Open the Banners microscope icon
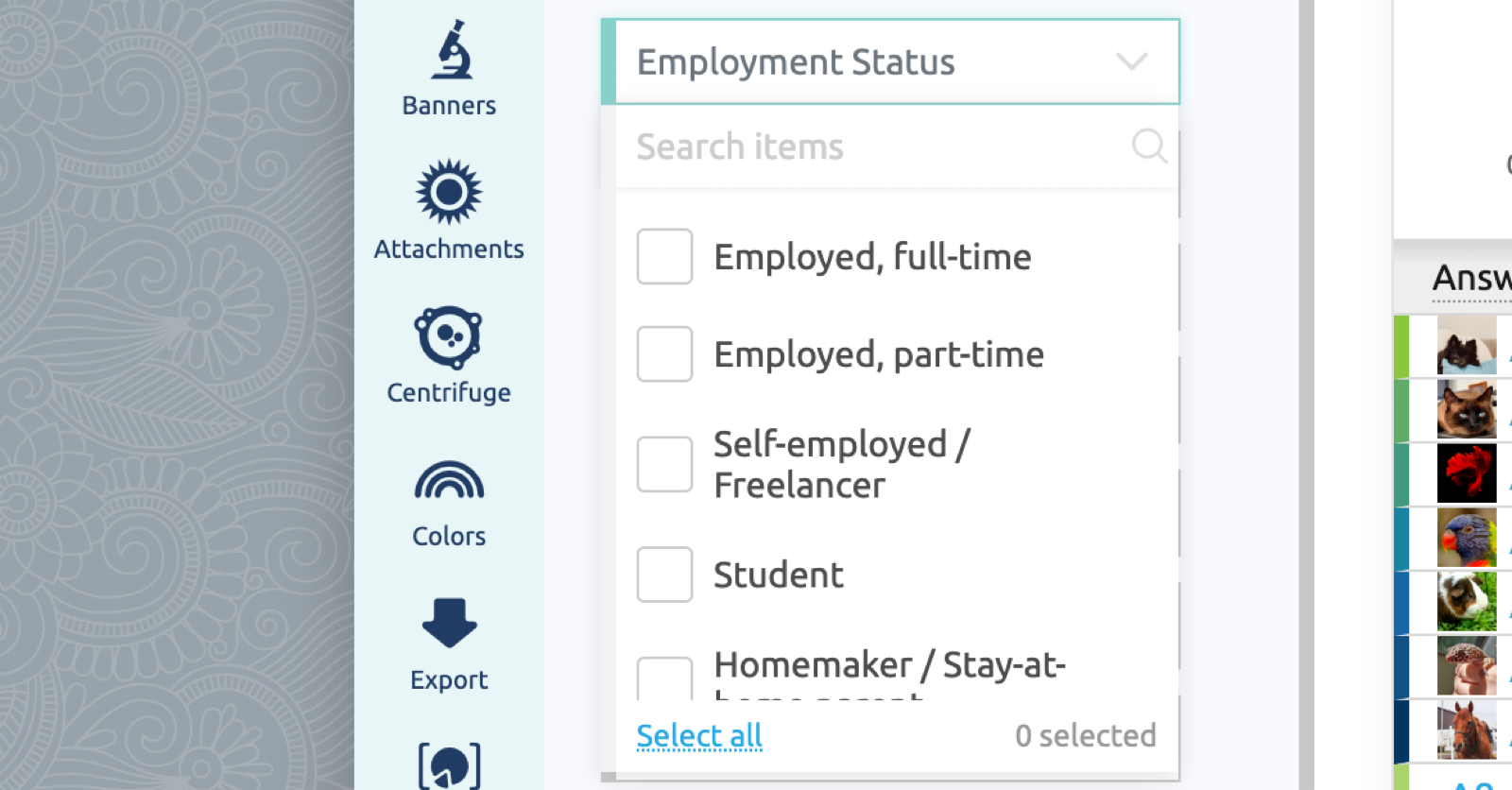Screen dimensions: 1512x790 tap(451, 49)
